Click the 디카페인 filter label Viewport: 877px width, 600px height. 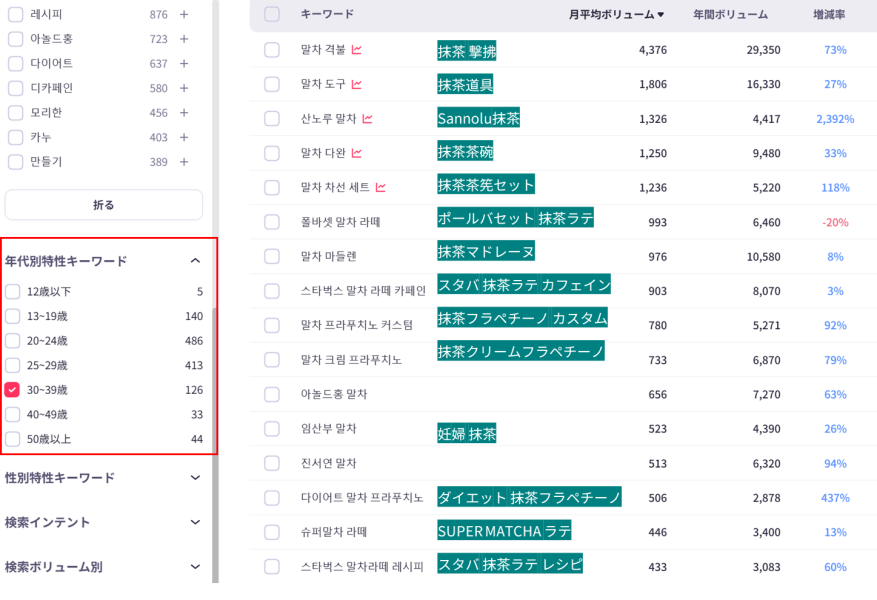point(51,88)
